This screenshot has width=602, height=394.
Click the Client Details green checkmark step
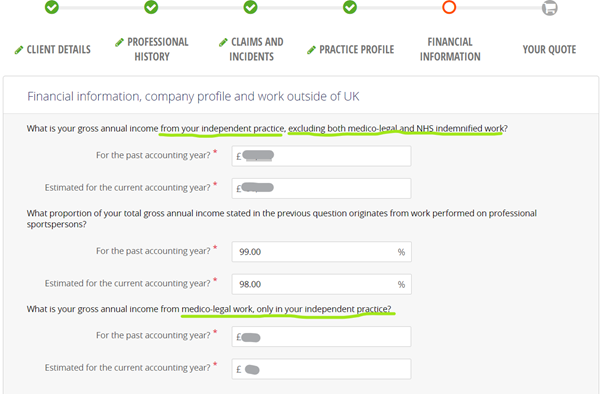tap(52, 7)
